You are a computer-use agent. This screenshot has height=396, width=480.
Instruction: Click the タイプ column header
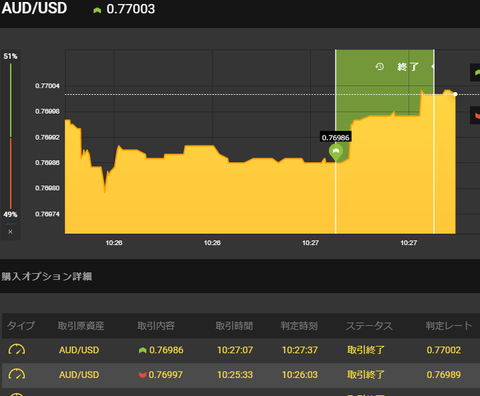tap(21, 326)
